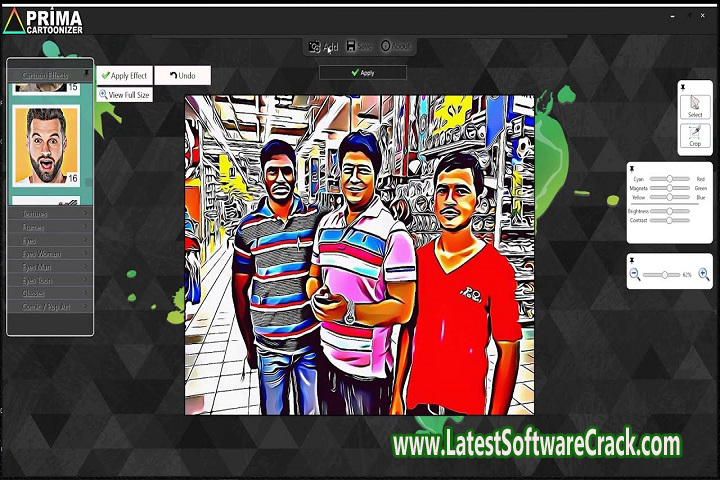Toggle pin on Cartoon Effects panel

86,73
